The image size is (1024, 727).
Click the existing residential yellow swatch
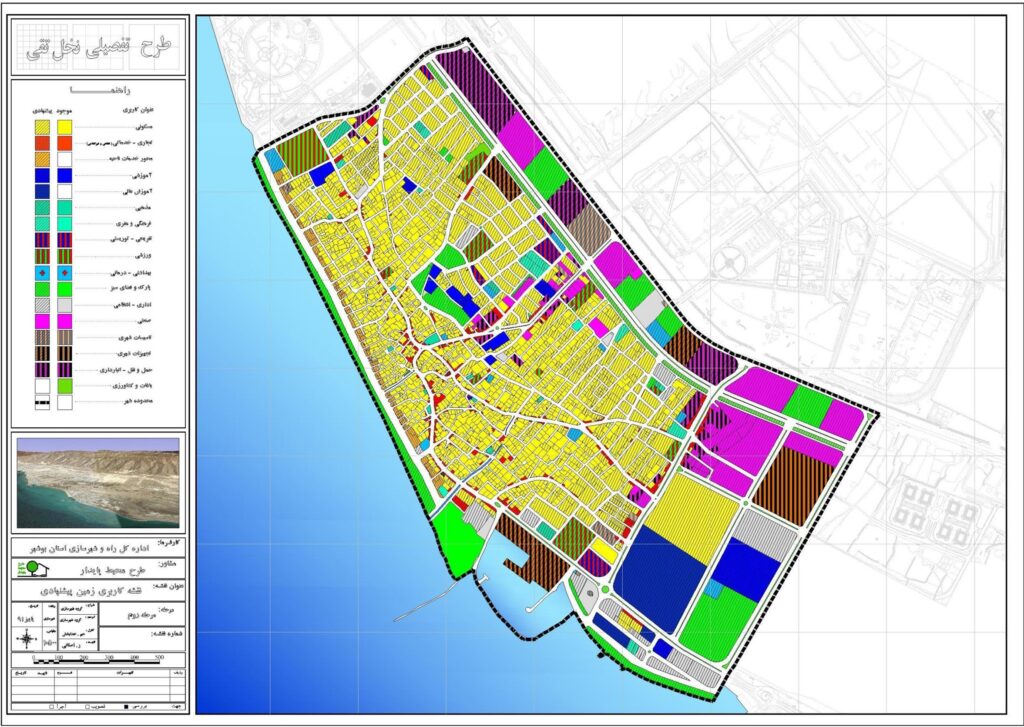(x=65, y=127)
